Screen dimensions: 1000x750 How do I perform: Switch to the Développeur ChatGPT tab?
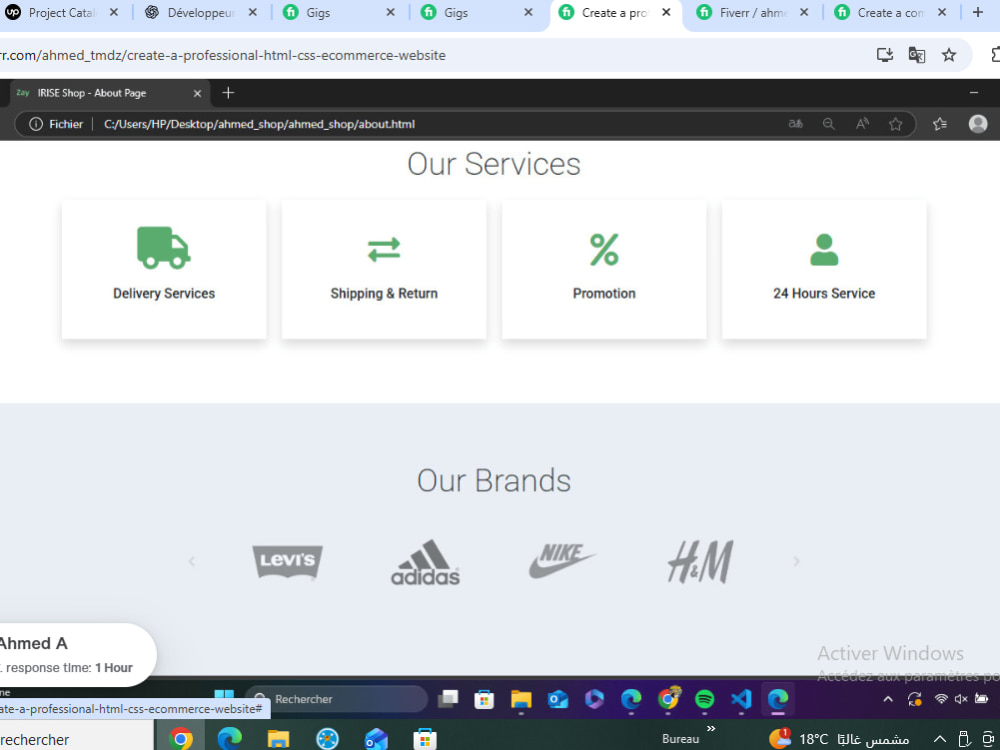200,13
